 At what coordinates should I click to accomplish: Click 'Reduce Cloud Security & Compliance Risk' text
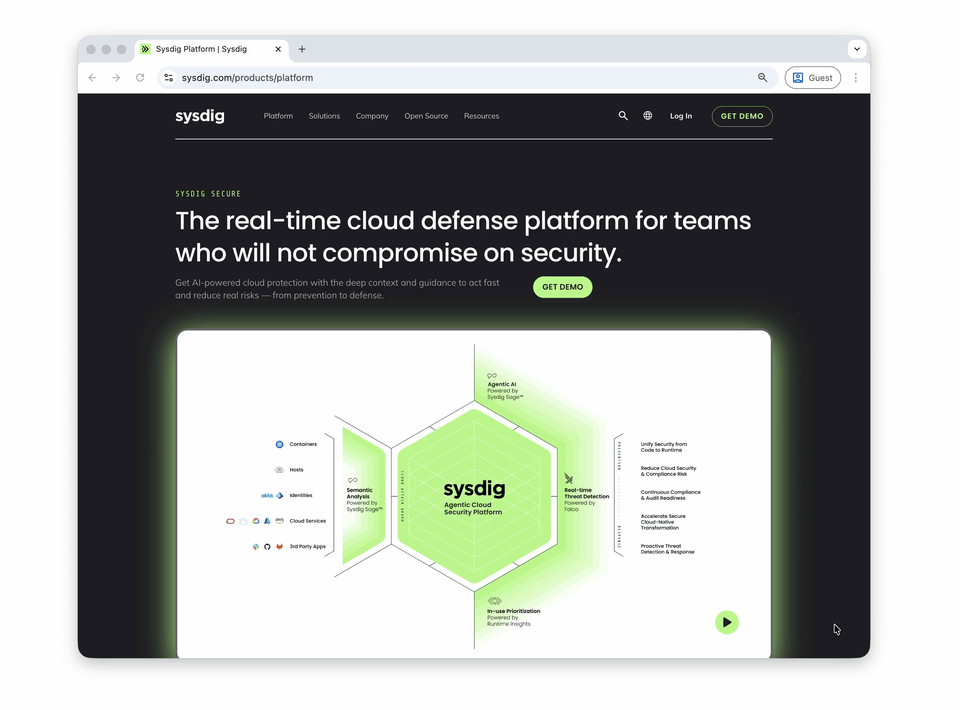pyautogui.click(x=668, y=471)
